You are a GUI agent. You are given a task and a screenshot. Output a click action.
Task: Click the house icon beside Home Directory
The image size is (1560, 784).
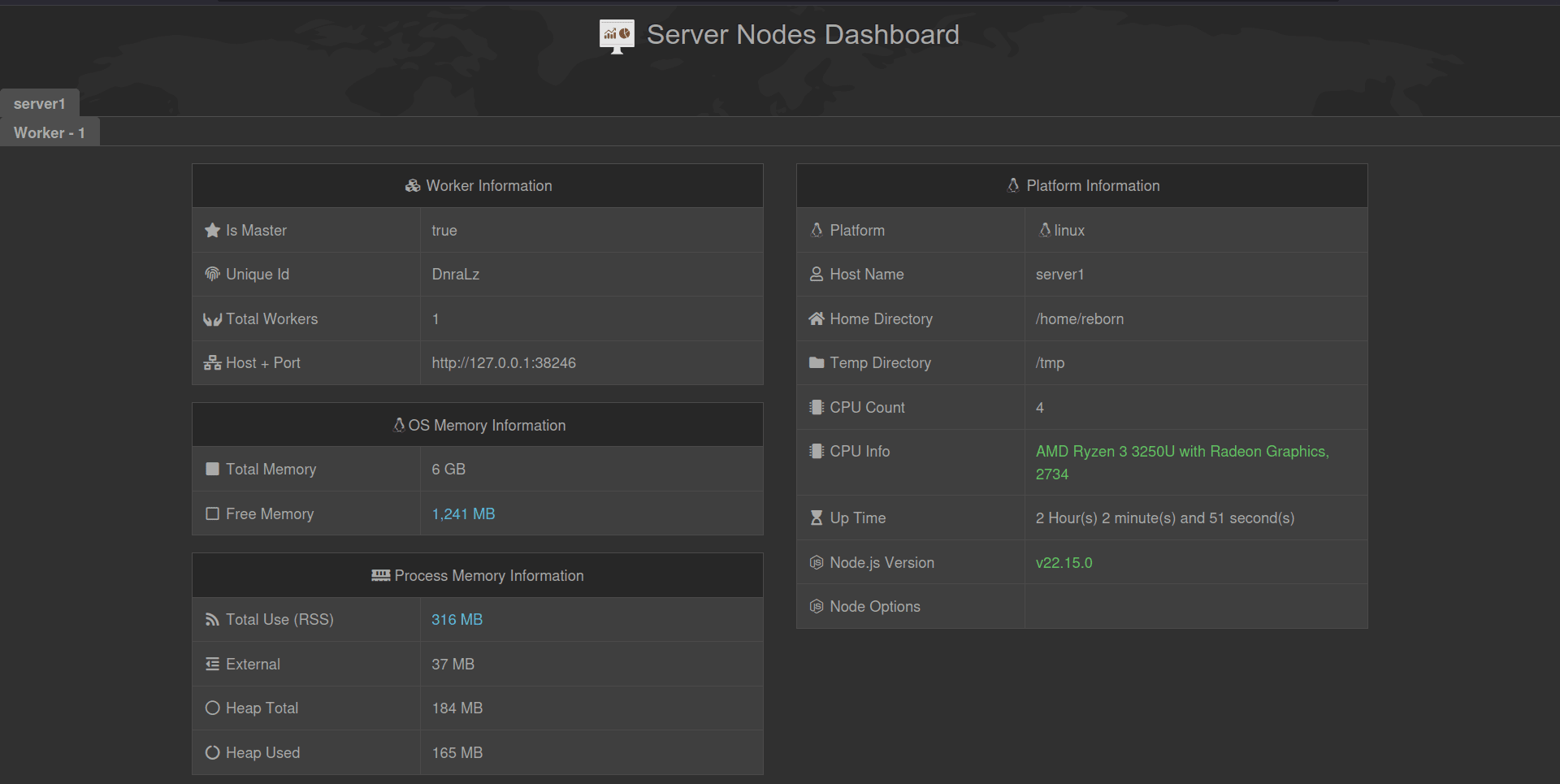817,318
